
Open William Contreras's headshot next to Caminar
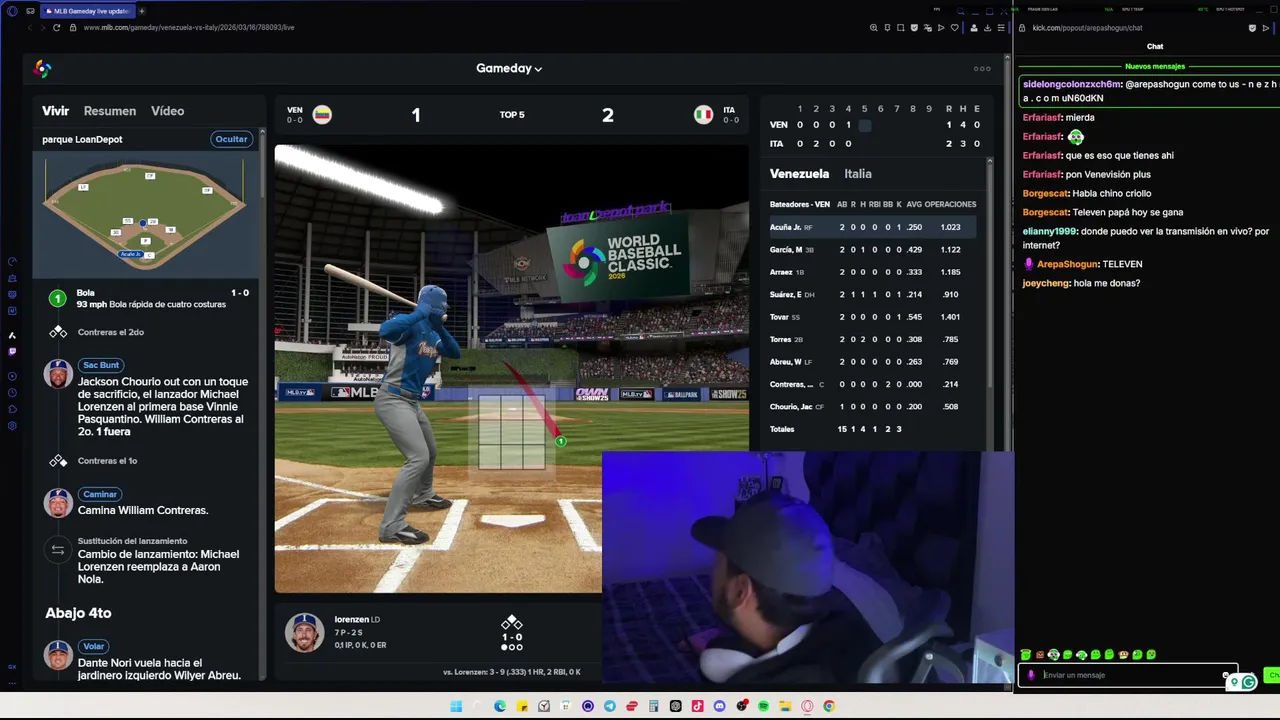(x=58, y=503)
